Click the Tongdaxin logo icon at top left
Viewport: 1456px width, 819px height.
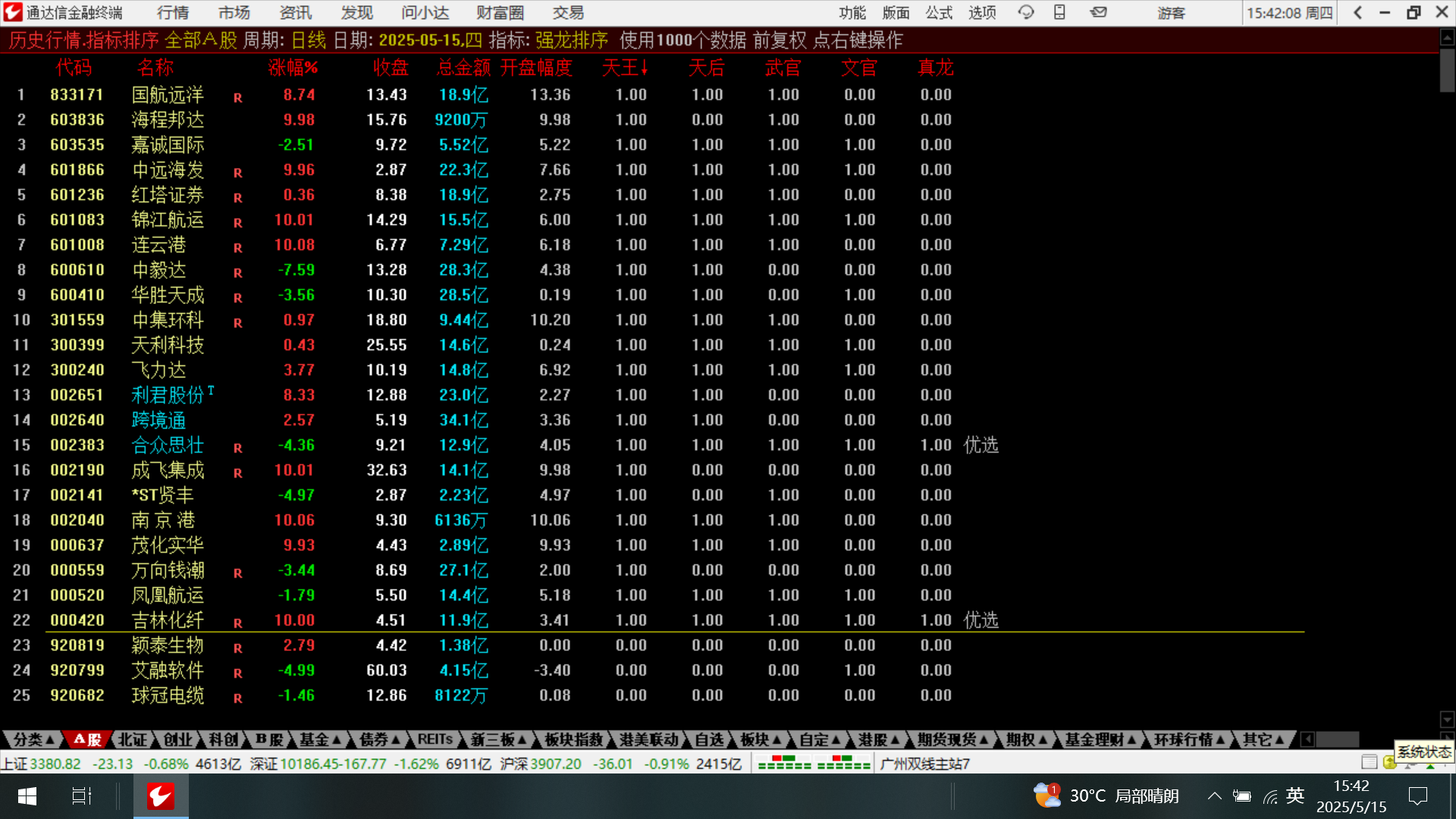(13, 12)
